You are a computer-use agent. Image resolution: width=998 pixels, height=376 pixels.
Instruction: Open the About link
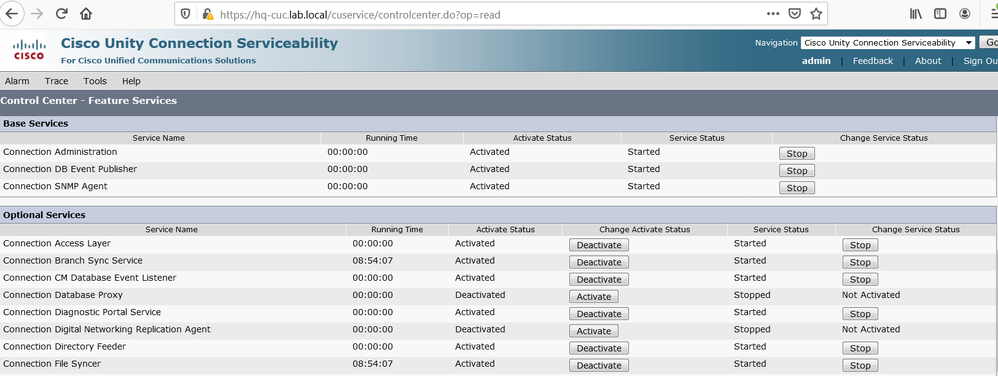927,61
